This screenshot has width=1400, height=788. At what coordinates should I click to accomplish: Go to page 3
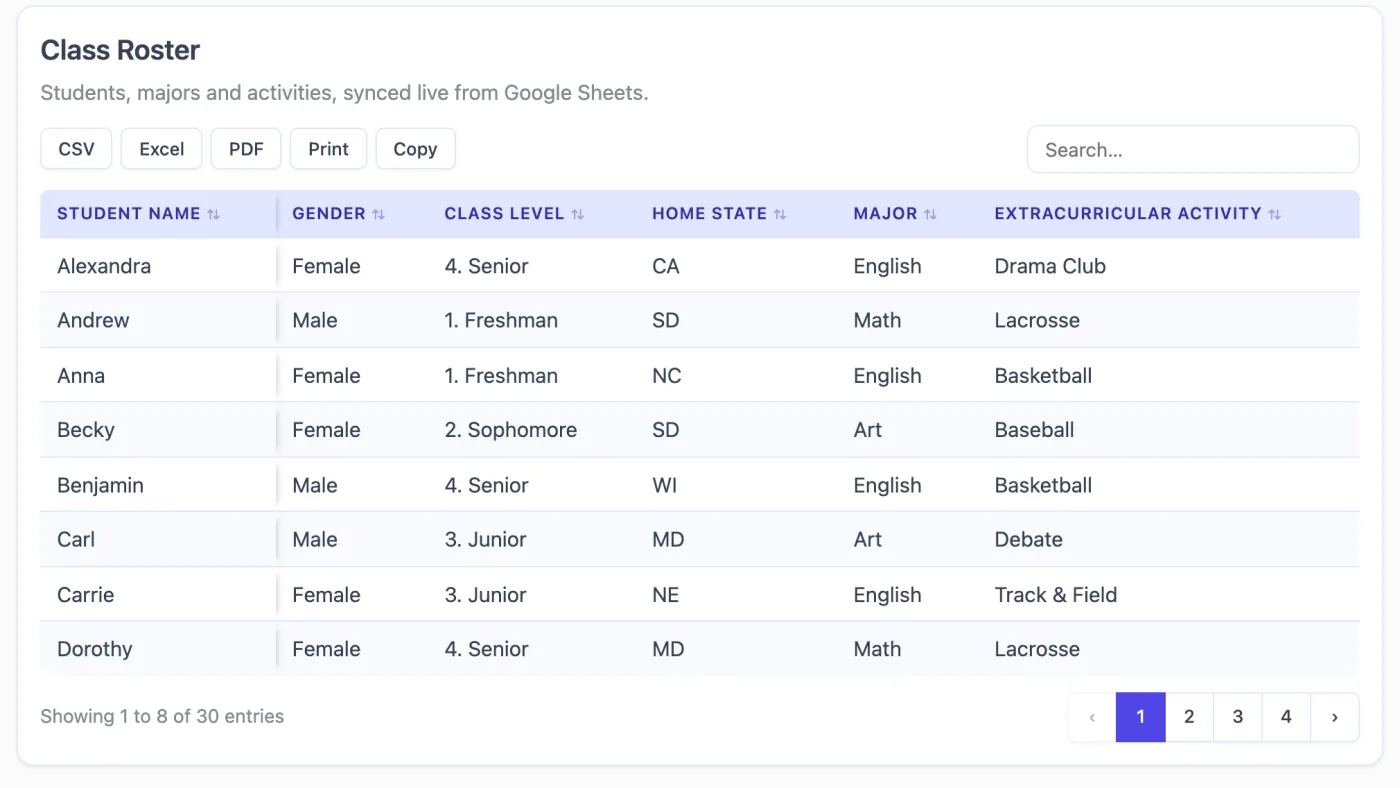[1238, 717]
